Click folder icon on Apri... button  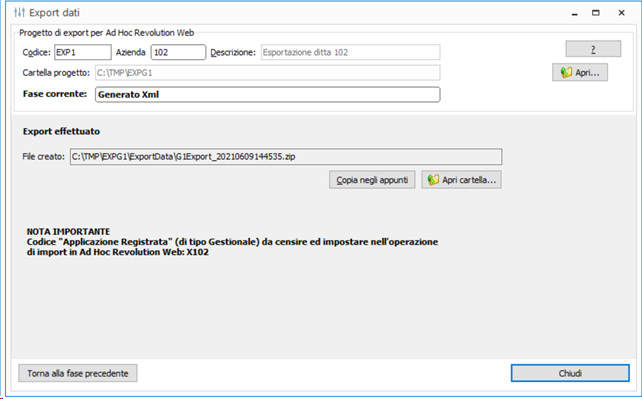pos(566,72)
